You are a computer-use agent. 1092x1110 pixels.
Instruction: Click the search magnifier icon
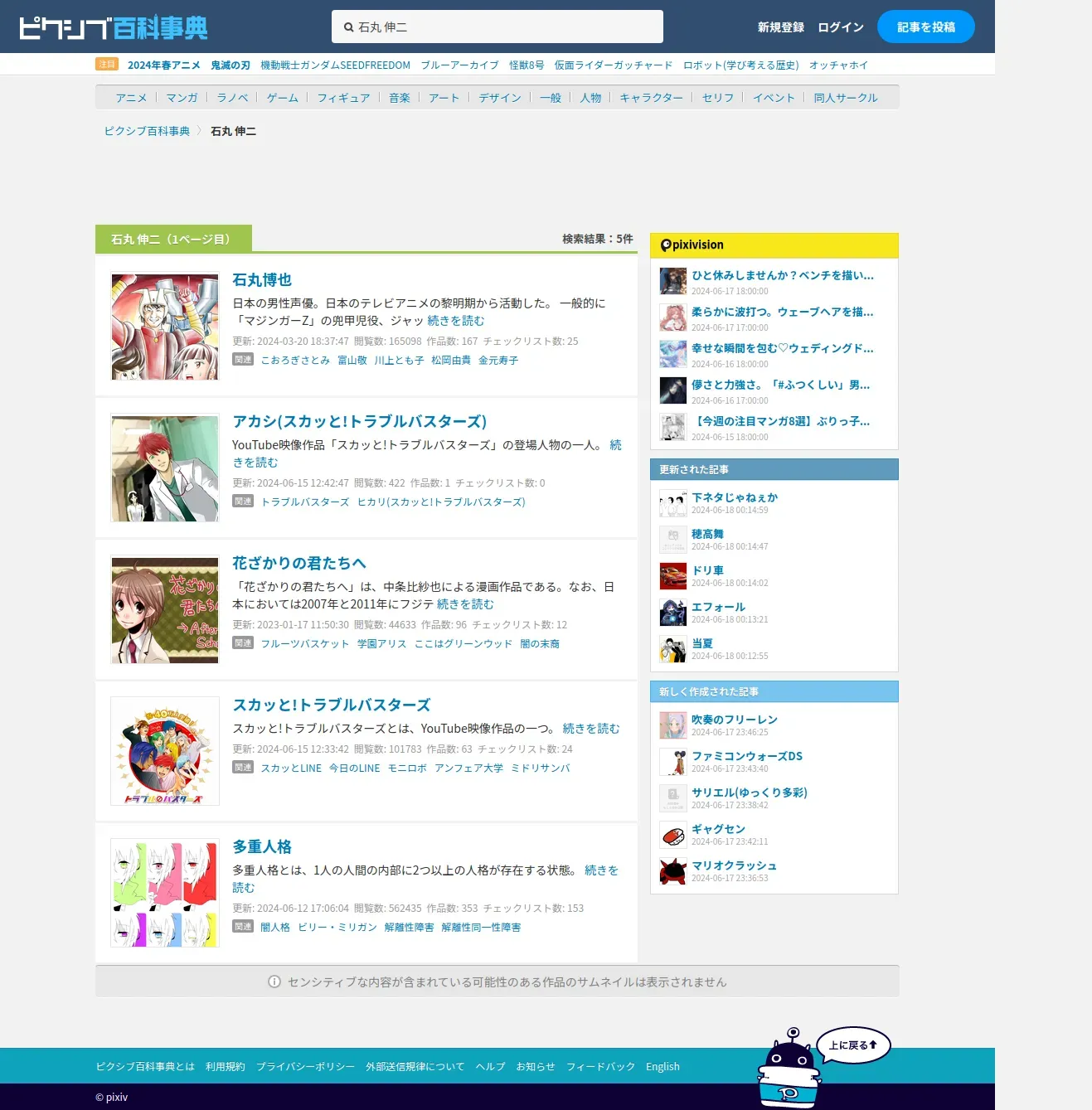[348, 27]
